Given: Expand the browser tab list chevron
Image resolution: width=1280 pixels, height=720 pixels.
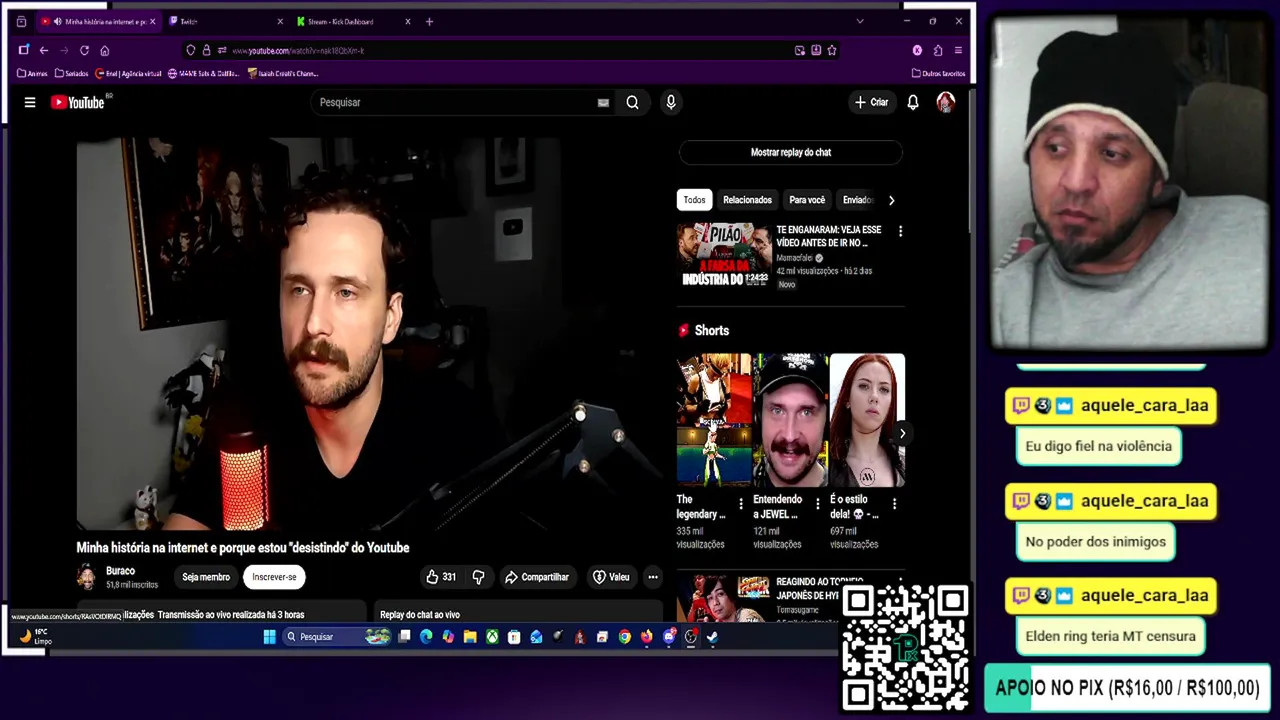Looking at the screenshot, I should (x=859, y=21).
